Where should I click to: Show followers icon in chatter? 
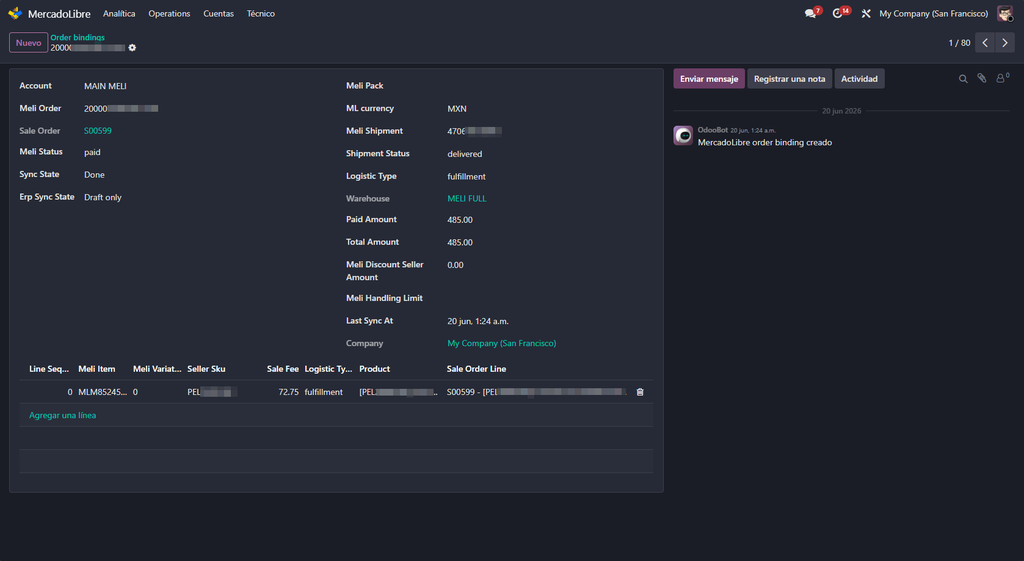1001,78
